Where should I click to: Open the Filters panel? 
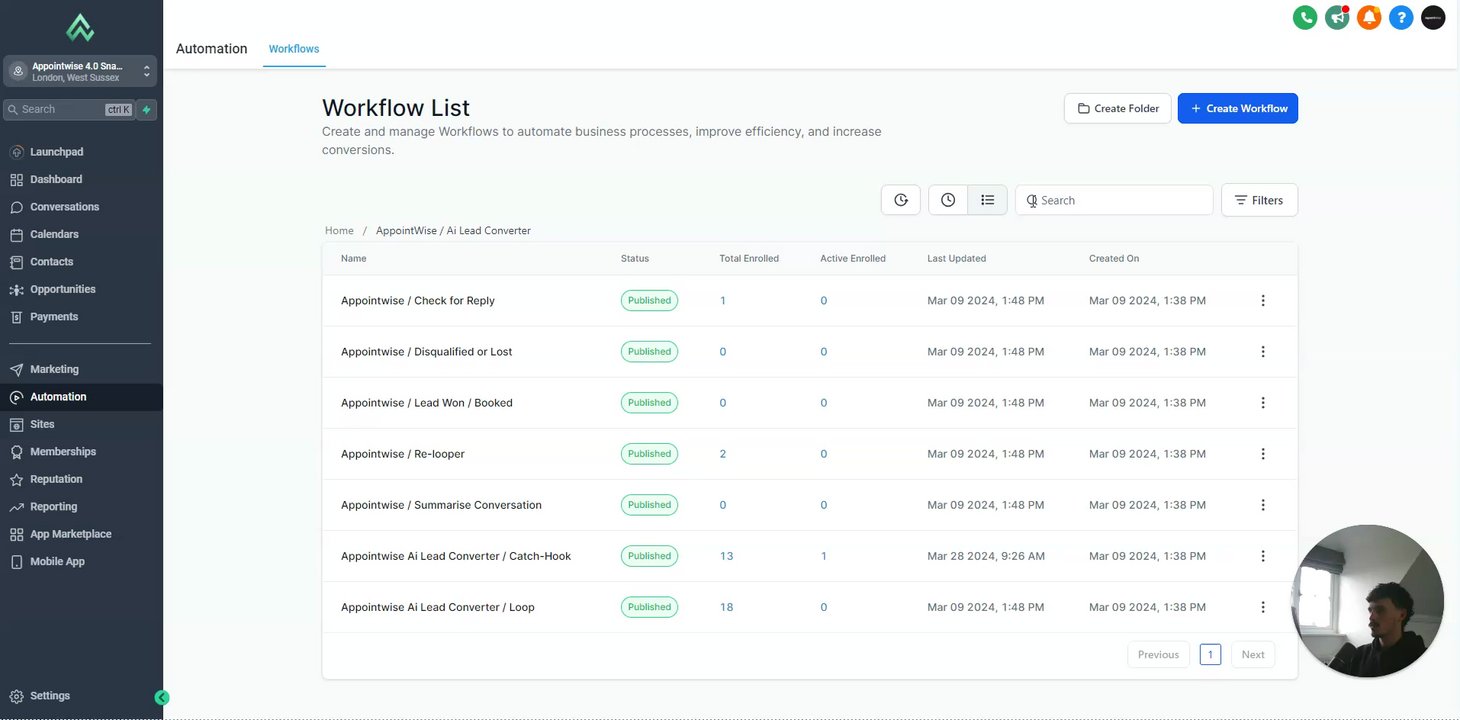(1259, 200)
